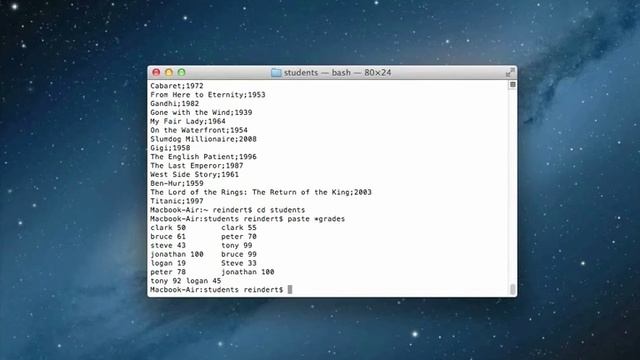Click the text 'clark 55'
Image resolution: width=640 pixels, height=360 pixels.
239,228
